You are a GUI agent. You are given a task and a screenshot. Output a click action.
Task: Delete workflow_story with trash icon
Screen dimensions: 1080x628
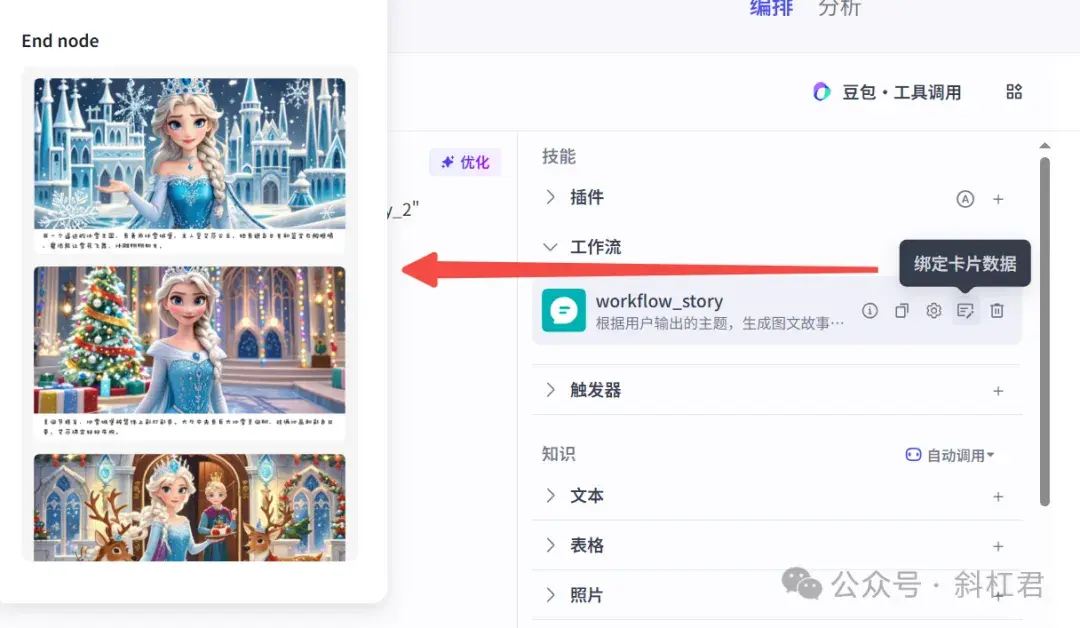coord(997,311)
